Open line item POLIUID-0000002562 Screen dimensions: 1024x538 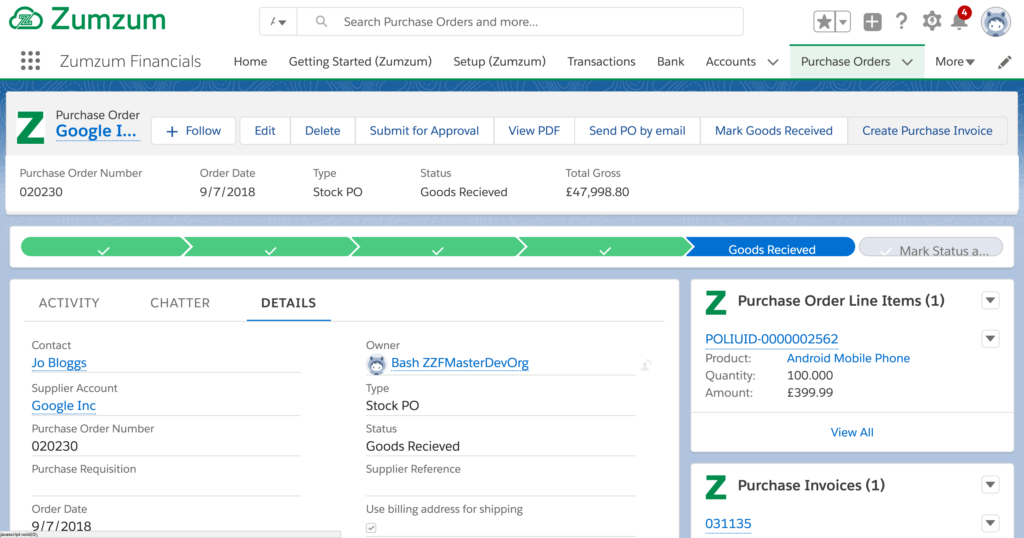click(771, 339)
